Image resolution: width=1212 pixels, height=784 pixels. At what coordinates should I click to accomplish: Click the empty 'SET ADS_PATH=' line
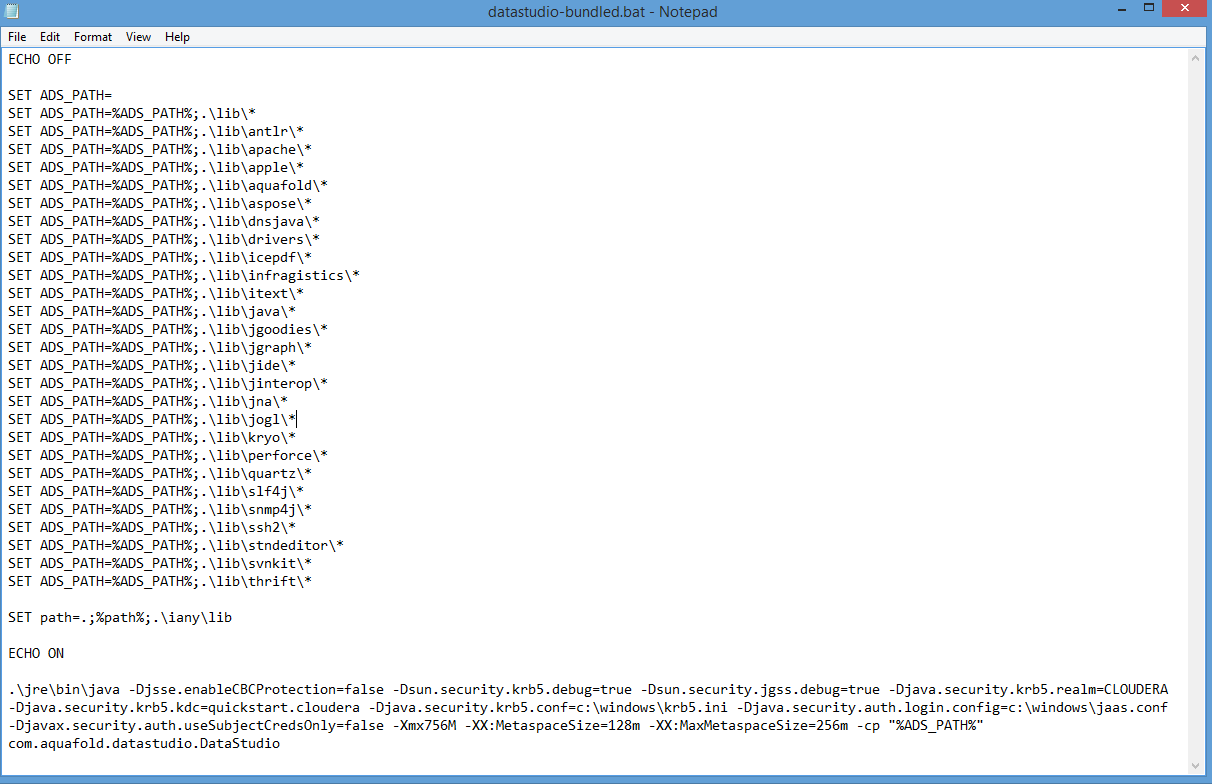pos(60,95)
